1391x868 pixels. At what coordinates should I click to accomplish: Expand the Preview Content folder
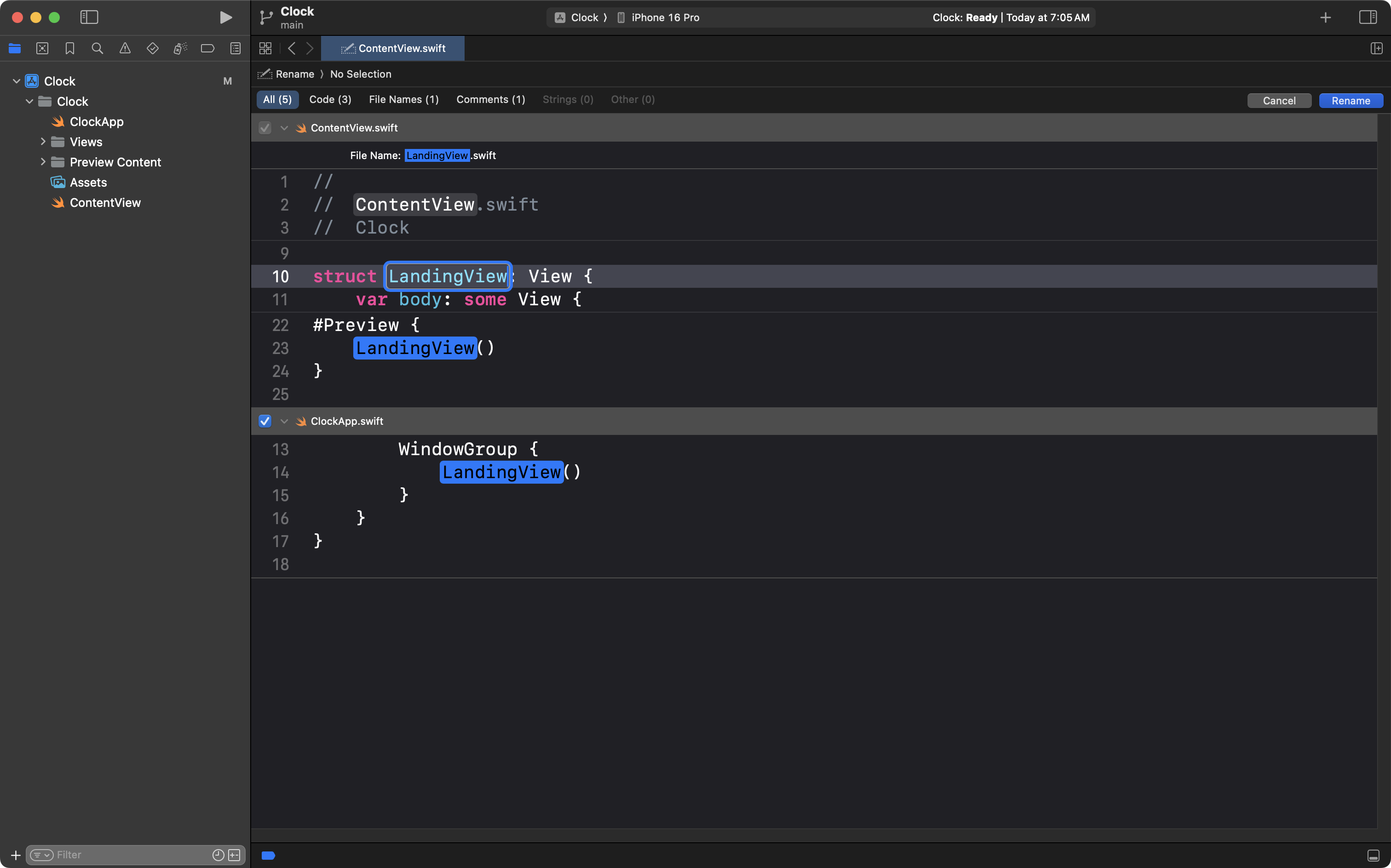point(43,162)
